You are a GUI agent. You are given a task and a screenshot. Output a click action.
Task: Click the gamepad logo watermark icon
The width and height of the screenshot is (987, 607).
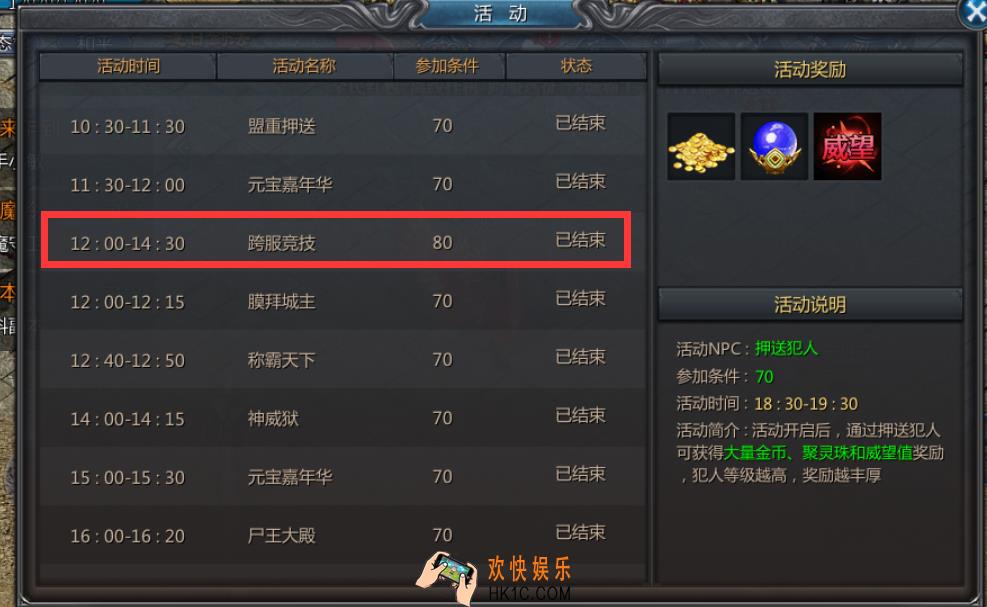click(x=446, y=578)
